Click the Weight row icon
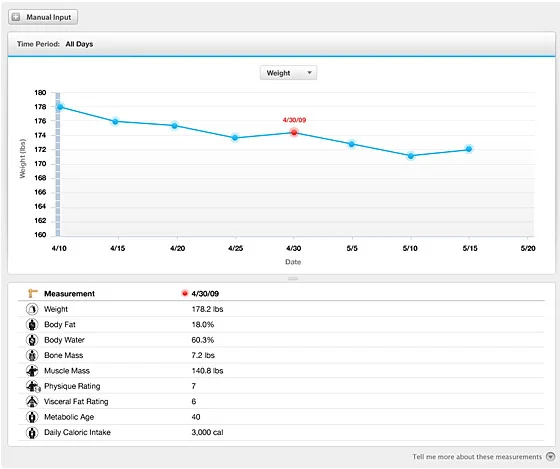The height and width of the screenshot is (469, 560). [x=32, y=309]
